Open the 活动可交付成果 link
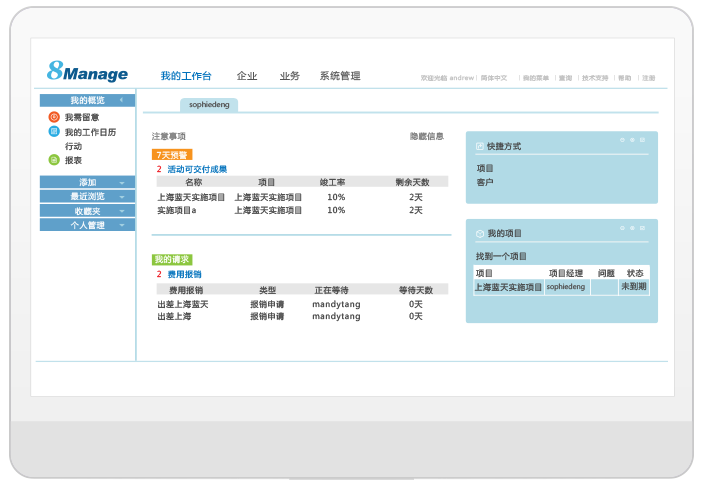 click(197, 169)
